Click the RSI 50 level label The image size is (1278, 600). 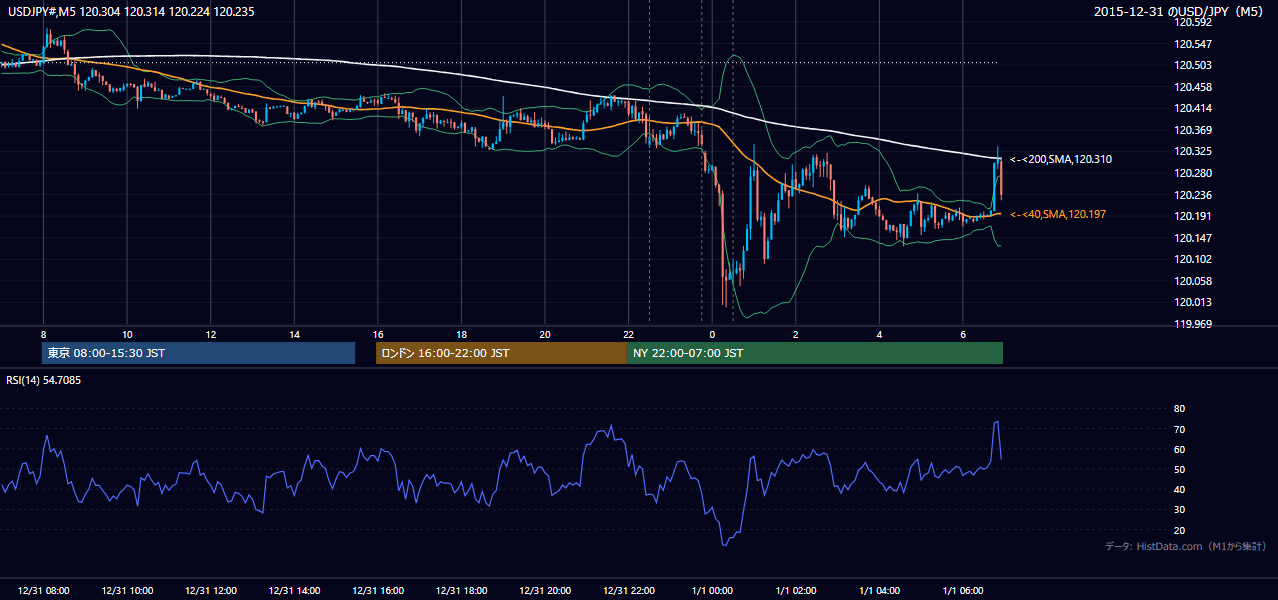coord(1179,469)
